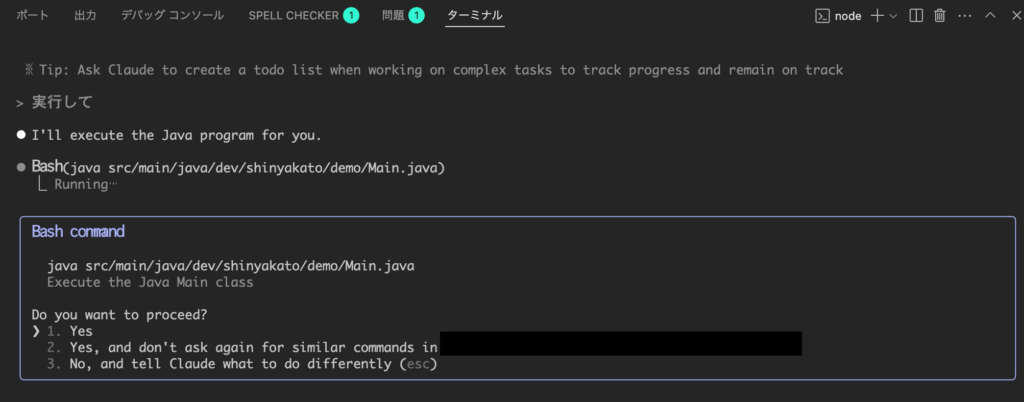Image resolution: width=1024 pixels, height=402 pixels.
Task: Choose Yes, and don't ask again option
Action: (x=242, y=347)
